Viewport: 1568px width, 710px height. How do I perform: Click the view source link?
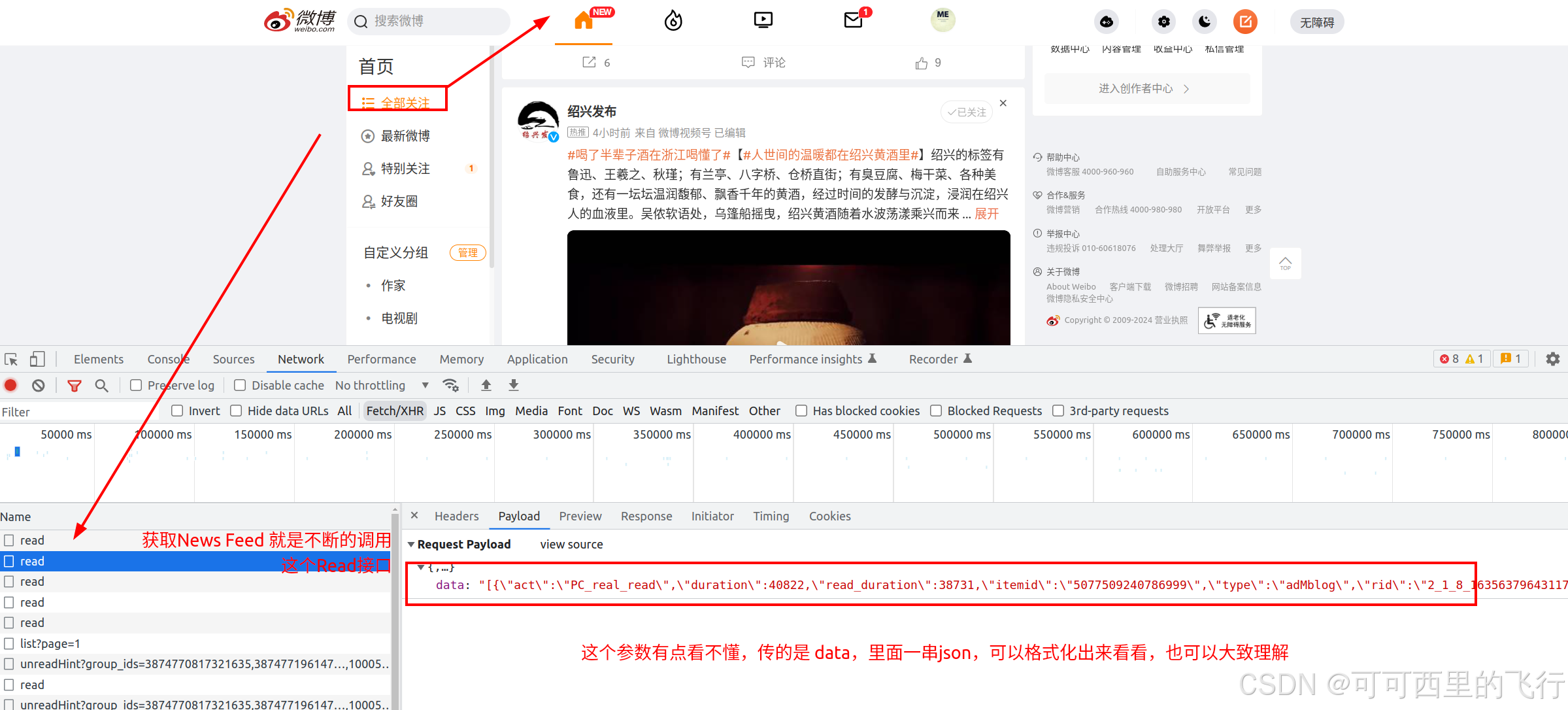point(571,545)
